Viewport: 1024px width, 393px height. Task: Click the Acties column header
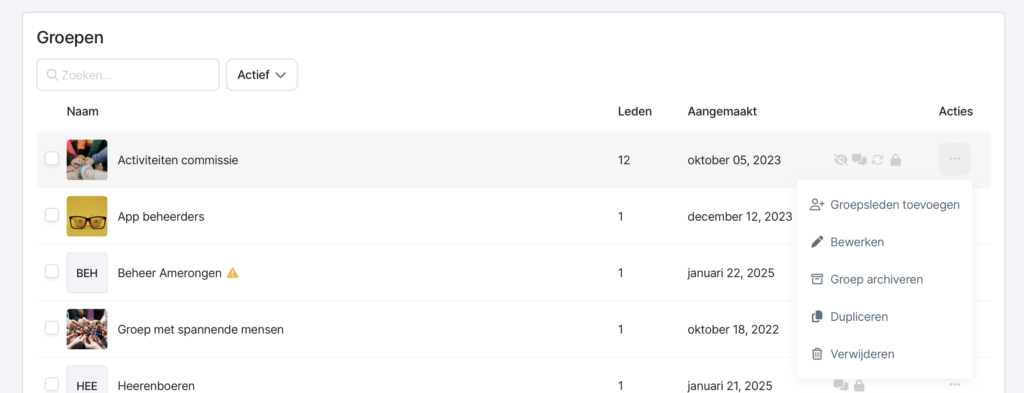tap(956, 112)
